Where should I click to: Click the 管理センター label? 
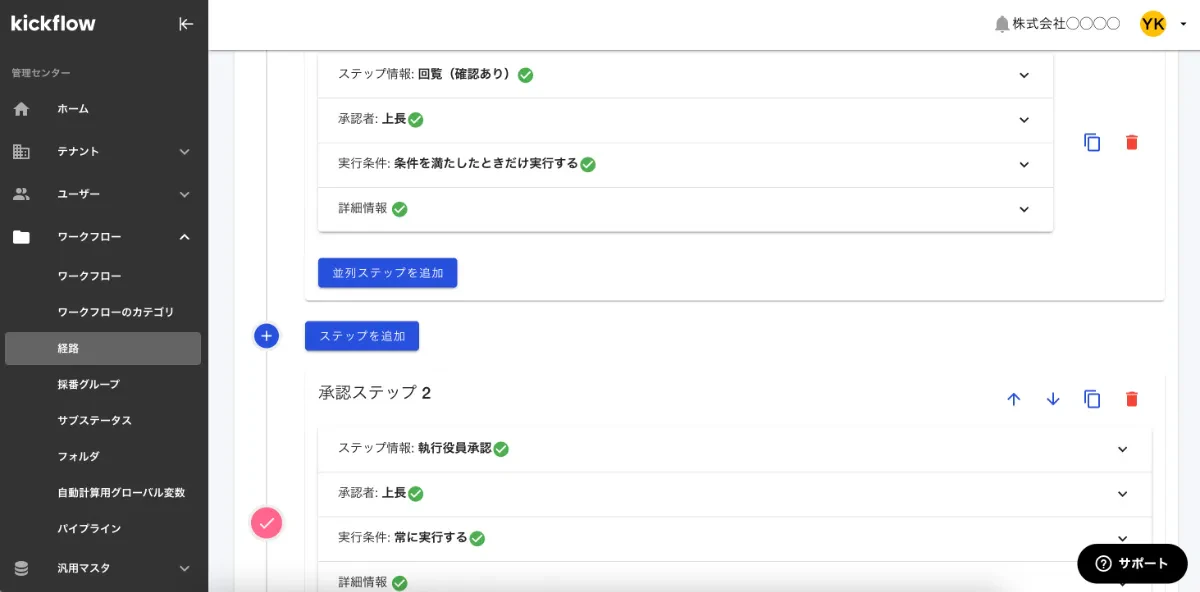[x=41, y=73]
